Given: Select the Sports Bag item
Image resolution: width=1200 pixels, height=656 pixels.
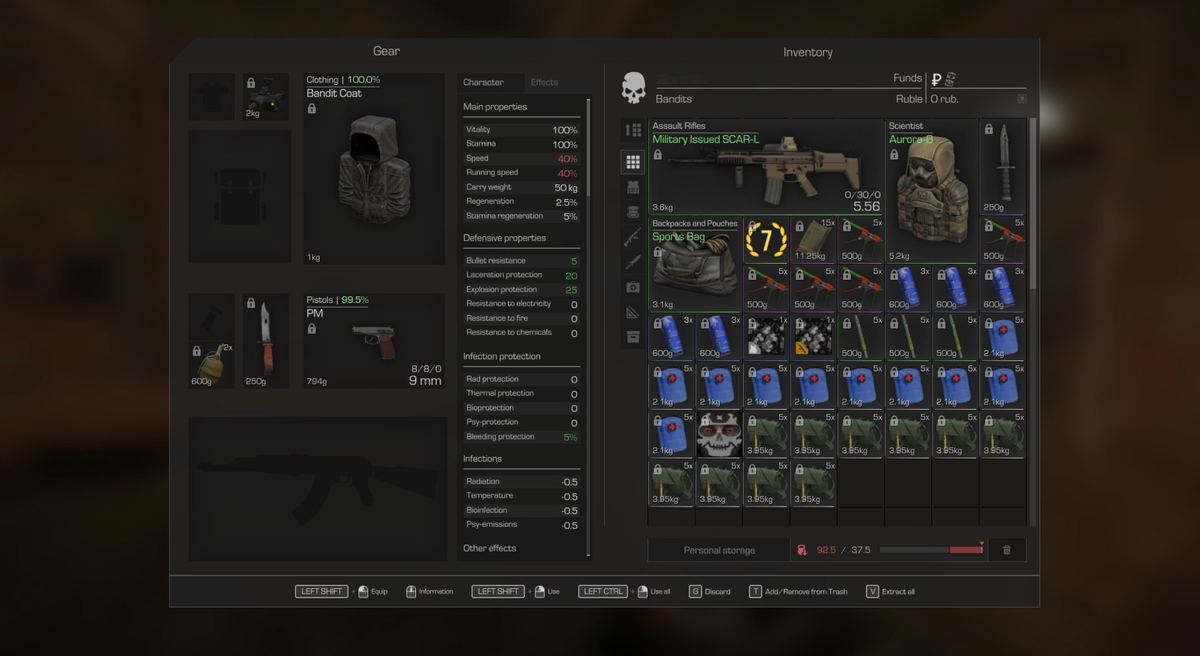Looking at the screenshot, I should tap(696, 264).
